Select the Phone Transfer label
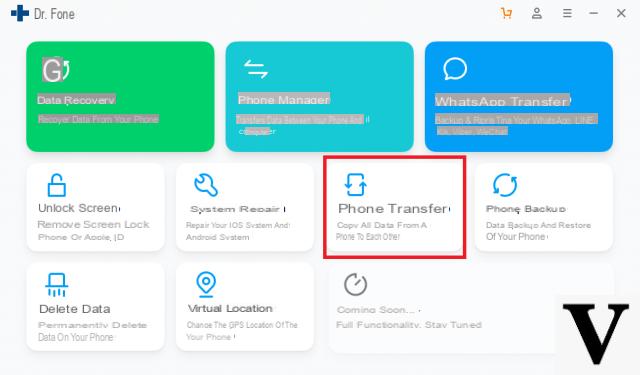The height and width of the screenshot is (375, 640). (394, 209)
